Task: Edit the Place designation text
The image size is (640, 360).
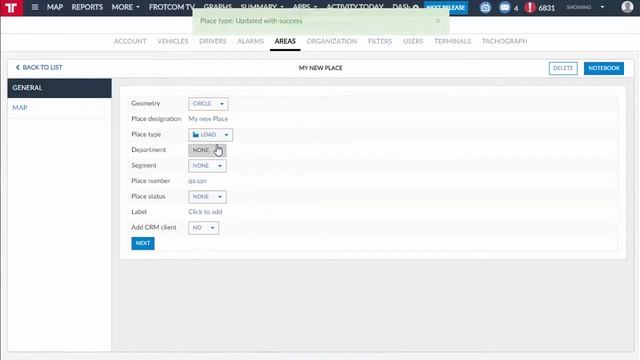Action: coord(208,119)
